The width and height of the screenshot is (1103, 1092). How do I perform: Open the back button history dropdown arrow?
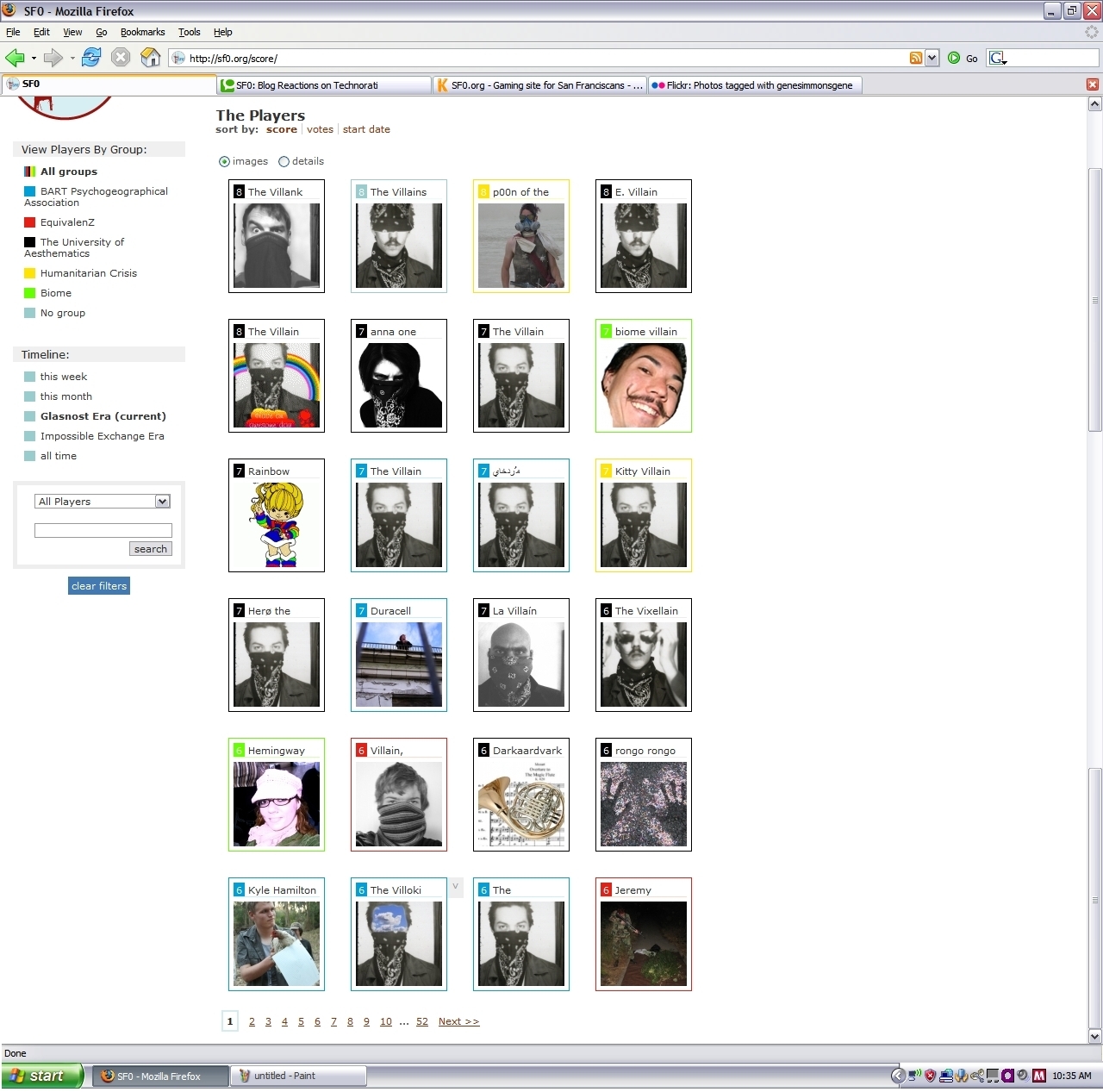point(34,58)
